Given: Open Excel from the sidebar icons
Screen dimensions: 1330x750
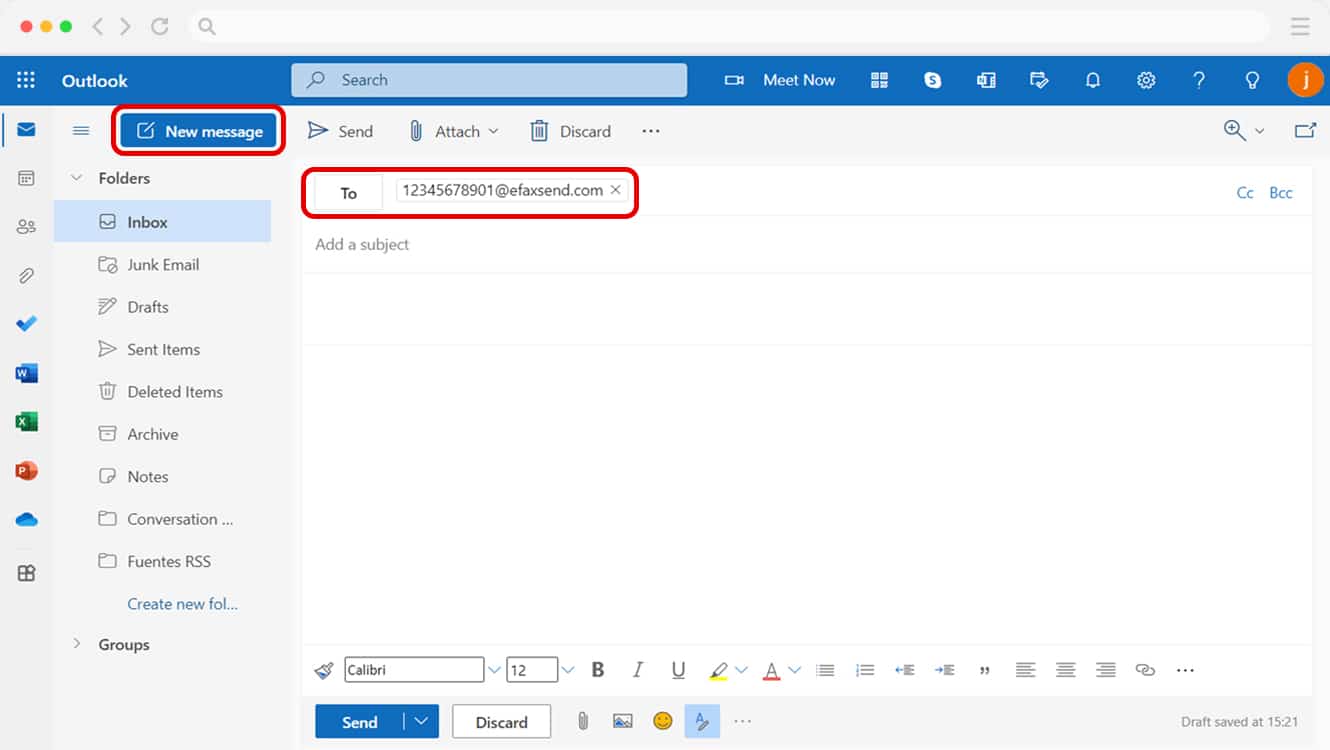Looking at the screenshot, I should (24, 421).
